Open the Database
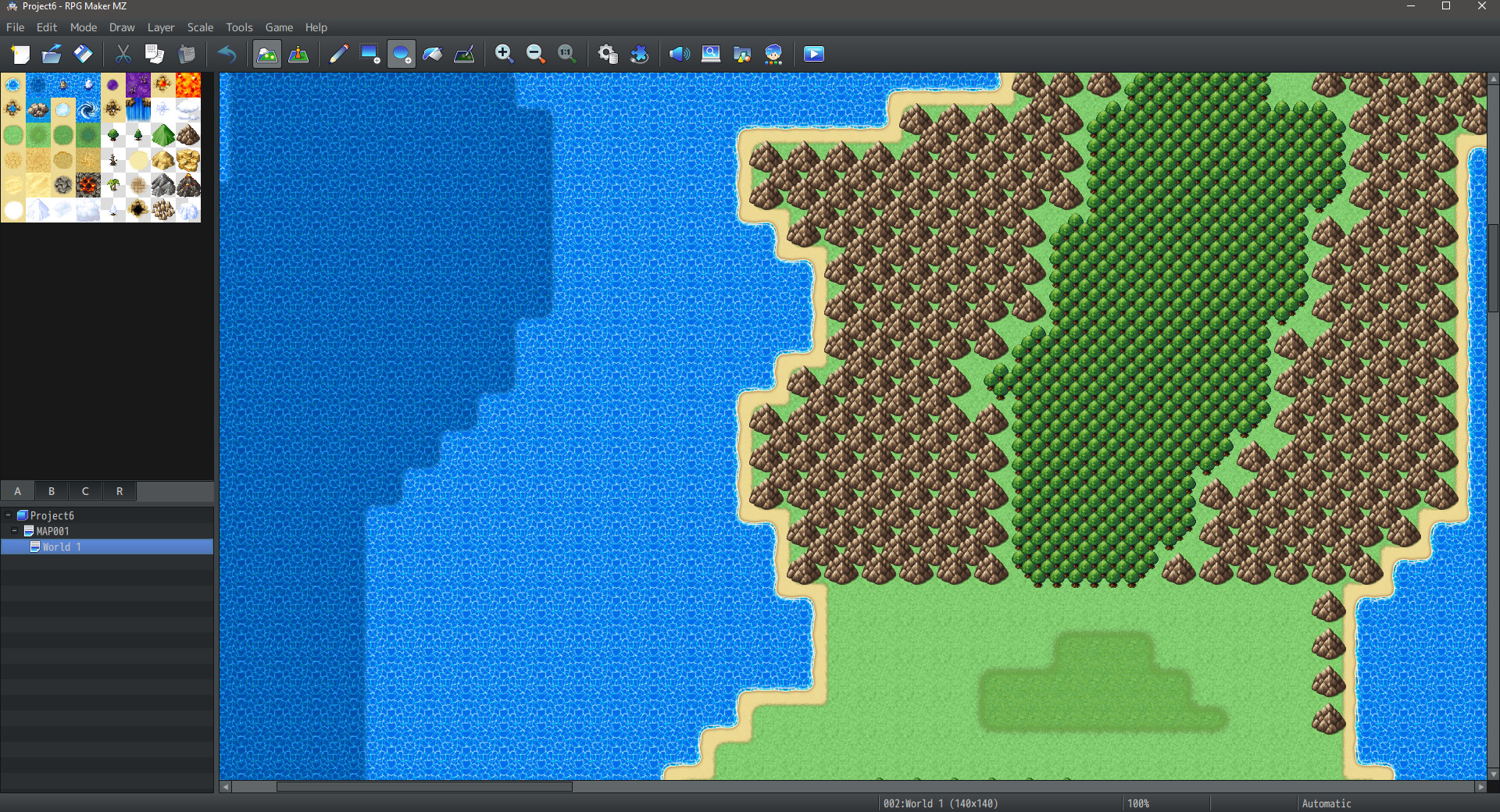The width and height of the screenshot is (1500, 812). click(608, 54)
